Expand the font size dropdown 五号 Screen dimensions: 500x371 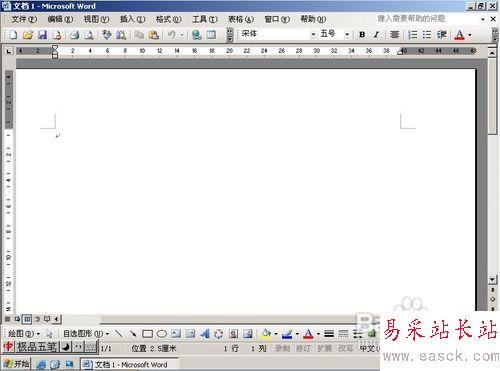click(x=347, y=34)
